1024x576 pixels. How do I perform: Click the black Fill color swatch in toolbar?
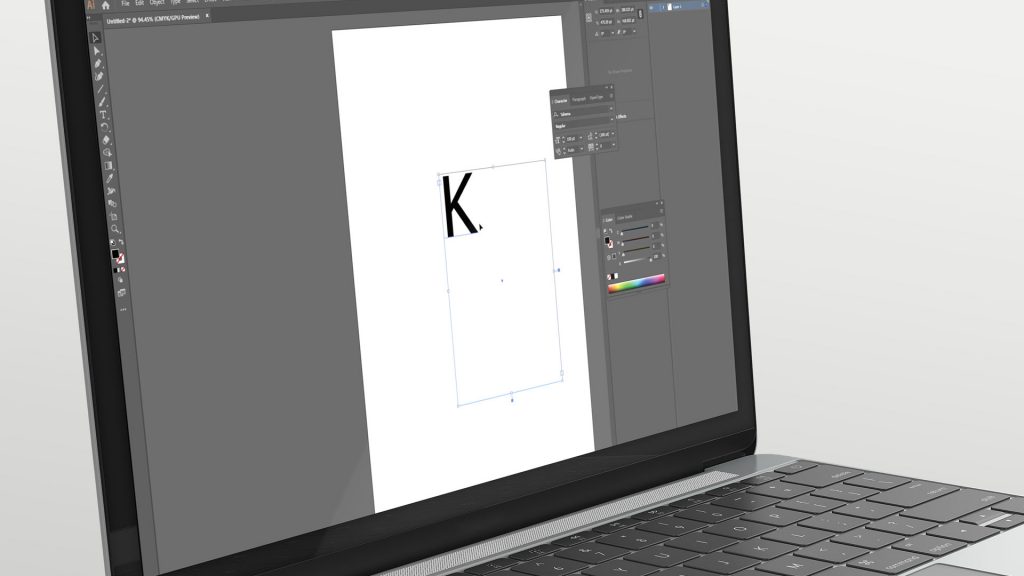(115, 254)
